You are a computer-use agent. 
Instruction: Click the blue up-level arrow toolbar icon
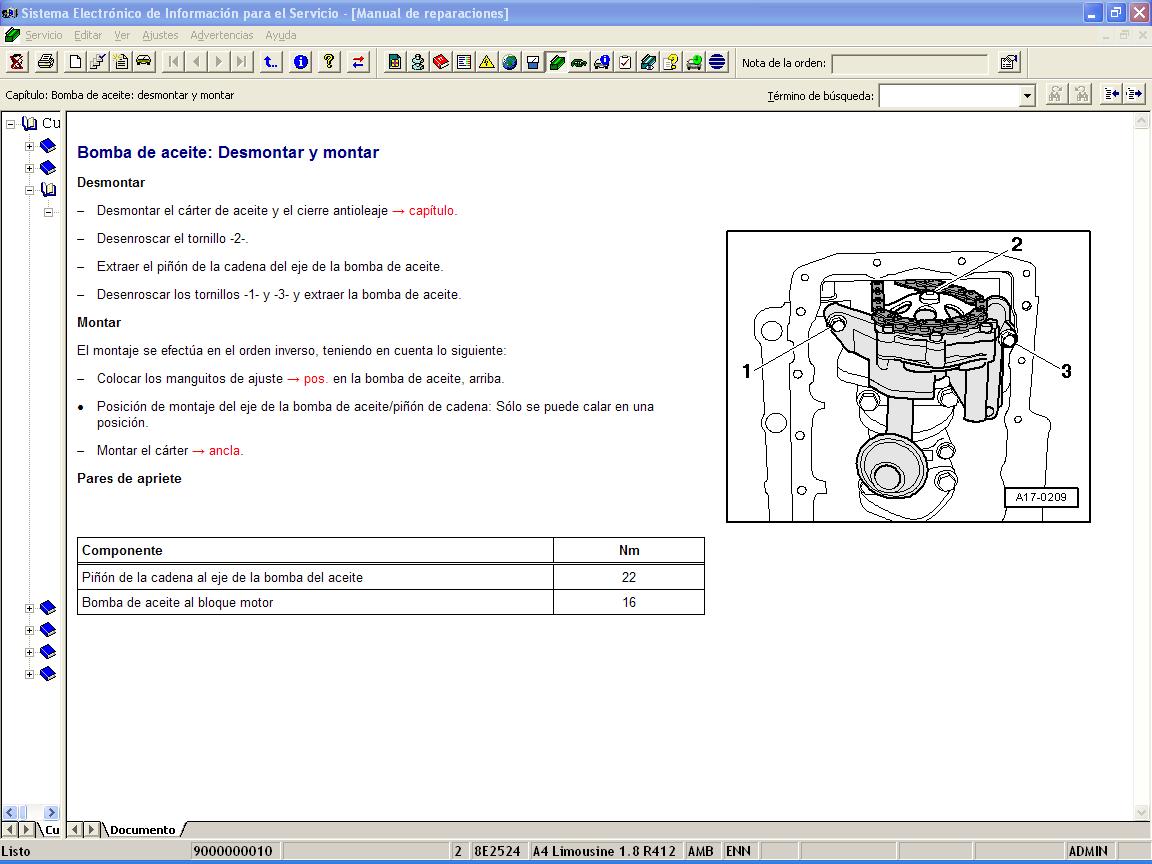pyautogui.click(x=270, y=62)
